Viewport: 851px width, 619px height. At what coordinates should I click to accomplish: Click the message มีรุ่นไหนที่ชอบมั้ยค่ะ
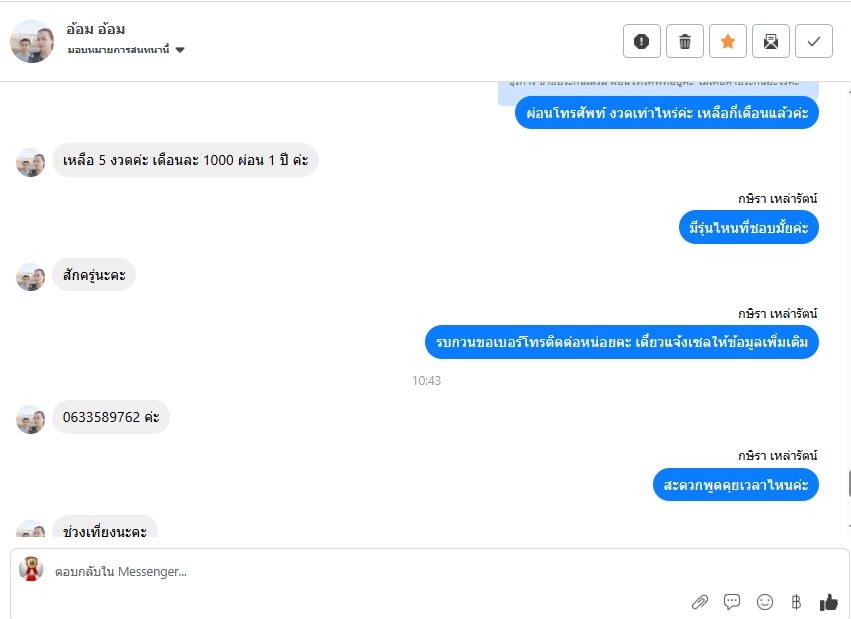coord(748,227)
